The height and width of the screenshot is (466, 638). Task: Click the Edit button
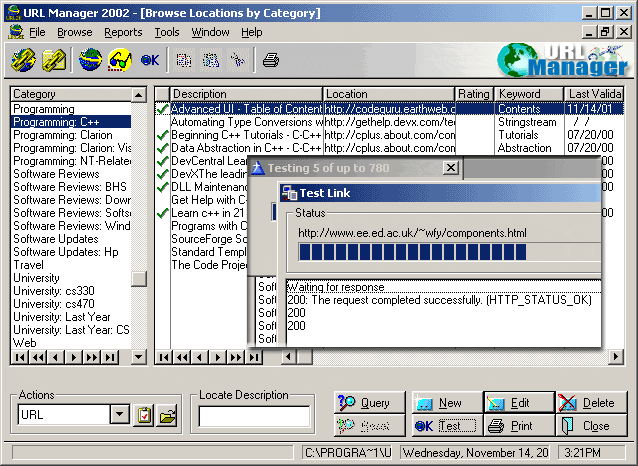(519, 403)
